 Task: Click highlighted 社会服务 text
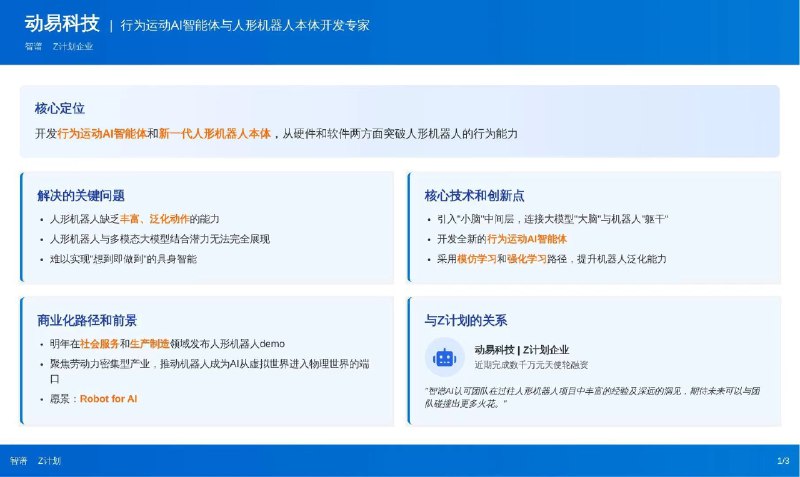tap(99, 344)
